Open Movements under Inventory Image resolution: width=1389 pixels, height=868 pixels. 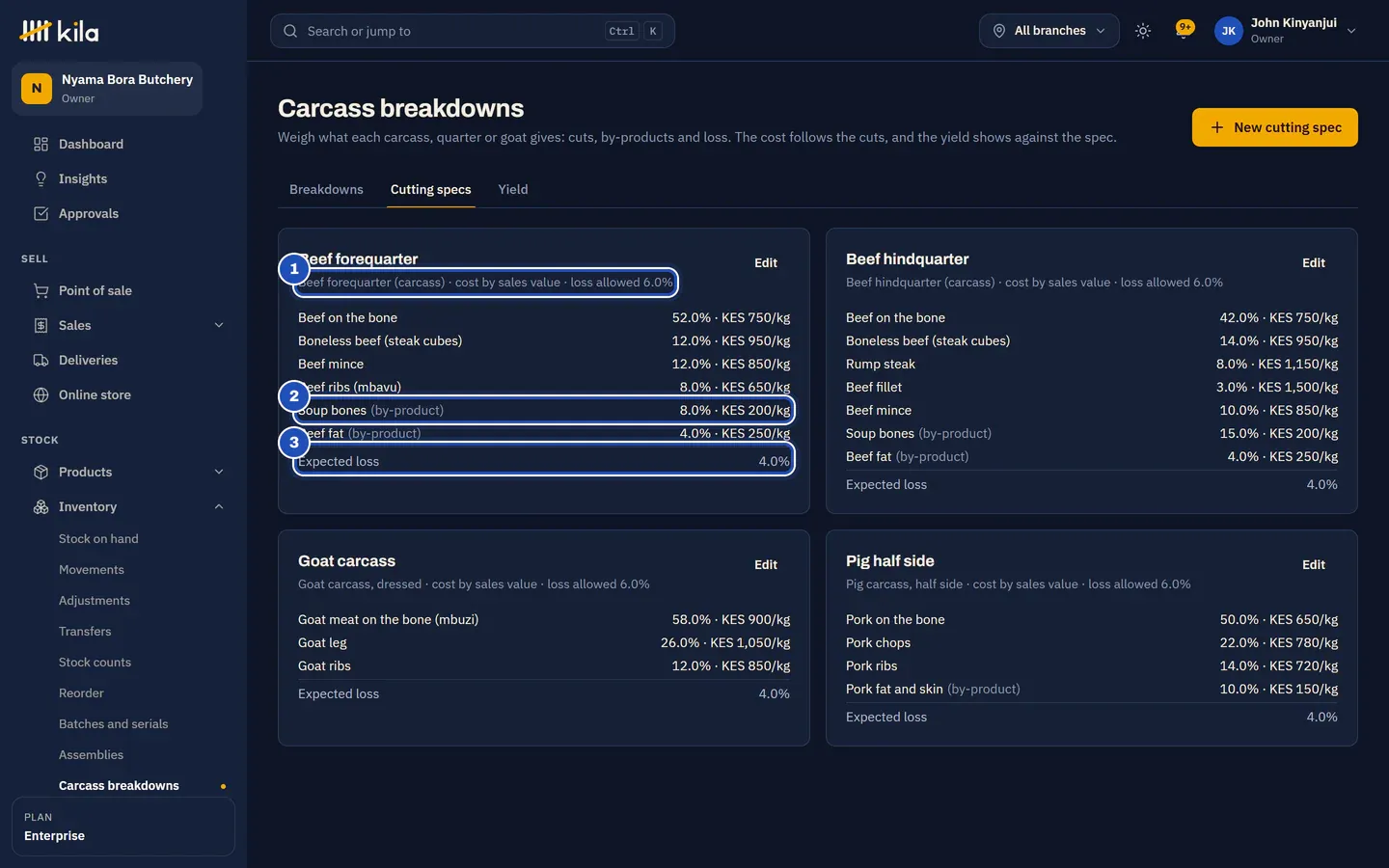click(92, 570)
